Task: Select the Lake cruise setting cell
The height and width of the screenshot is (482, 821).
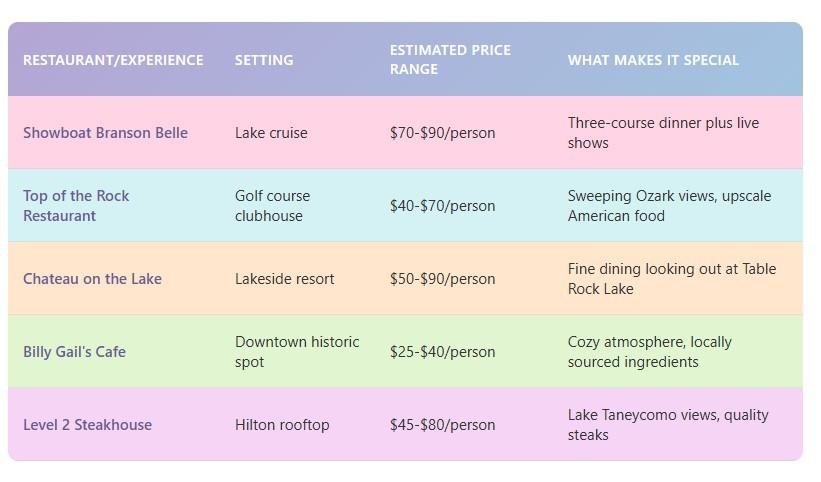Action: (271, 133)
